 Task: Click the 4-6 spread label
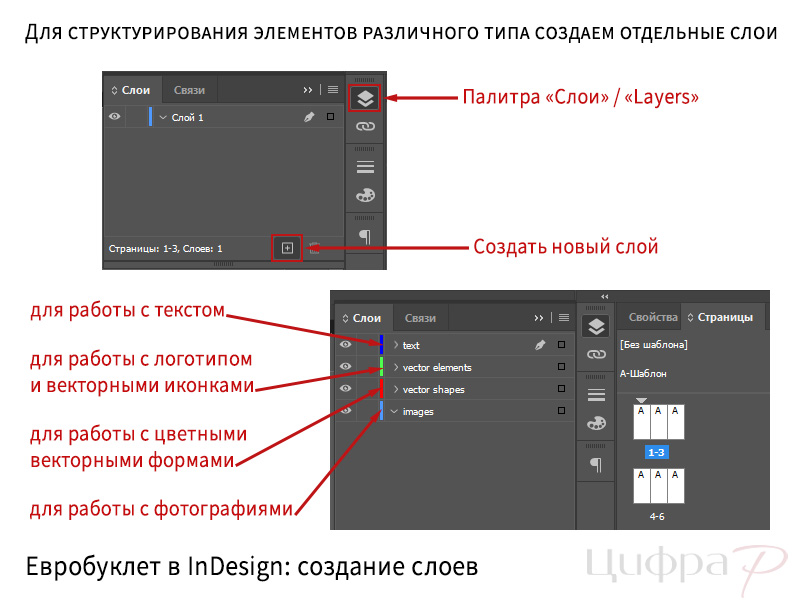pyautogui.click(x=657, y=516)
